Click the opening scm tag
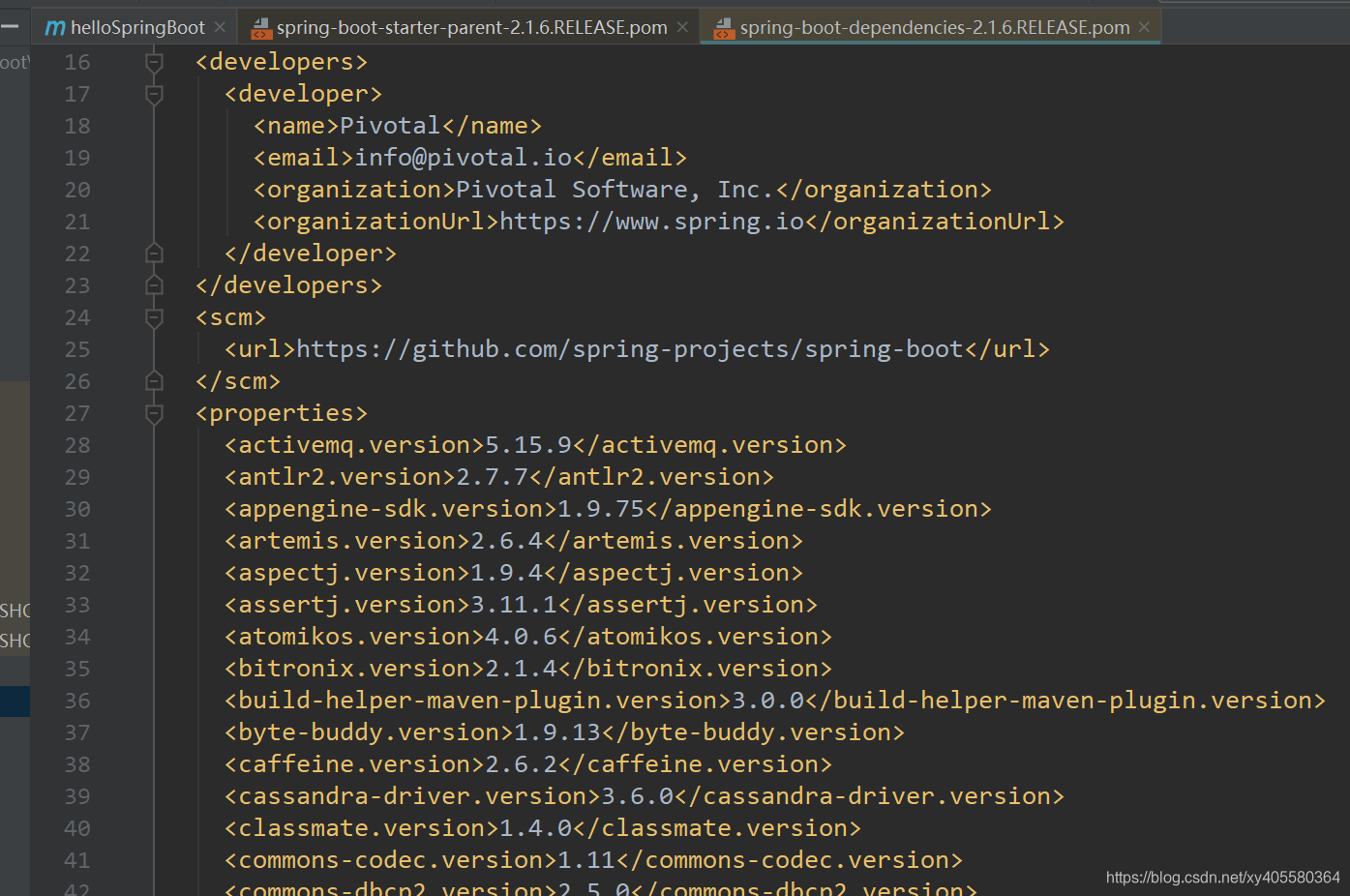The image size is (1350, 896). [x=230, y=317]
